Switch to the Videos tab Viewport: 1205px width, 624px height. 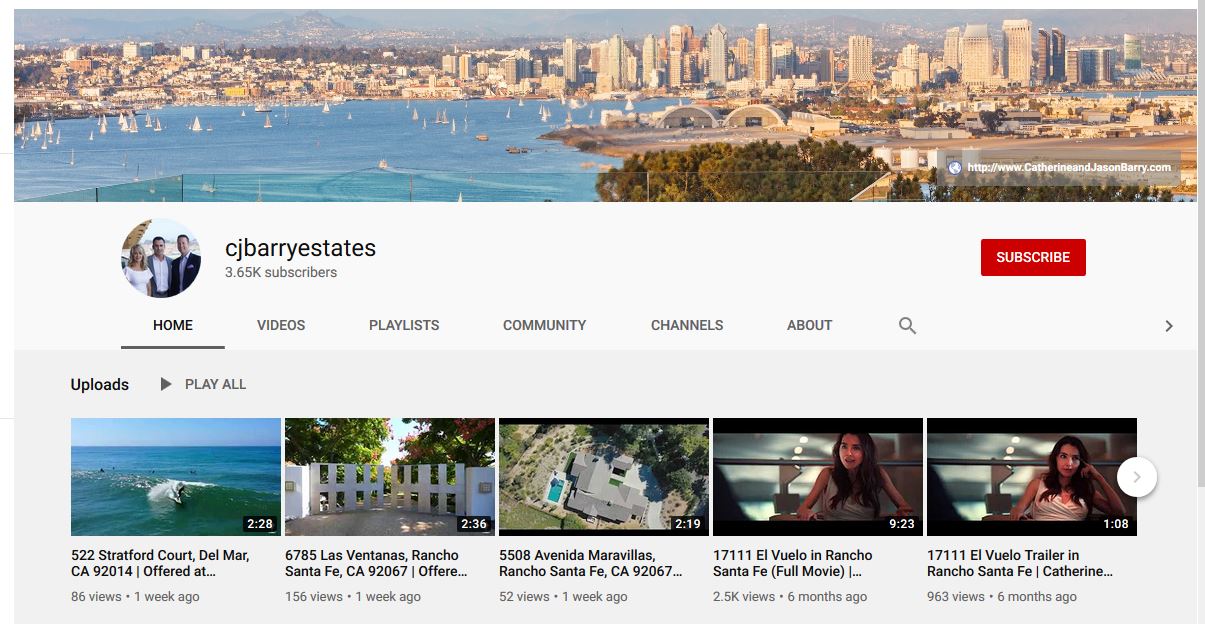pyautogui.click(x=281, y=325)
